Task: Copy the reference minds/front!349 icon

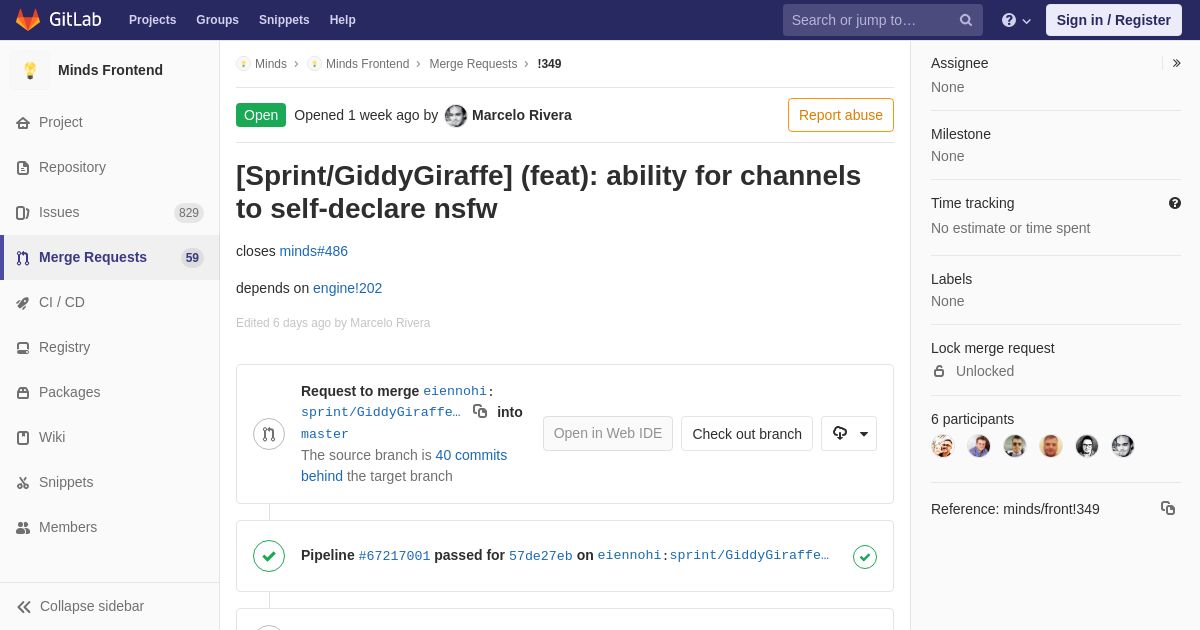Action: (x=1168, y=508)
